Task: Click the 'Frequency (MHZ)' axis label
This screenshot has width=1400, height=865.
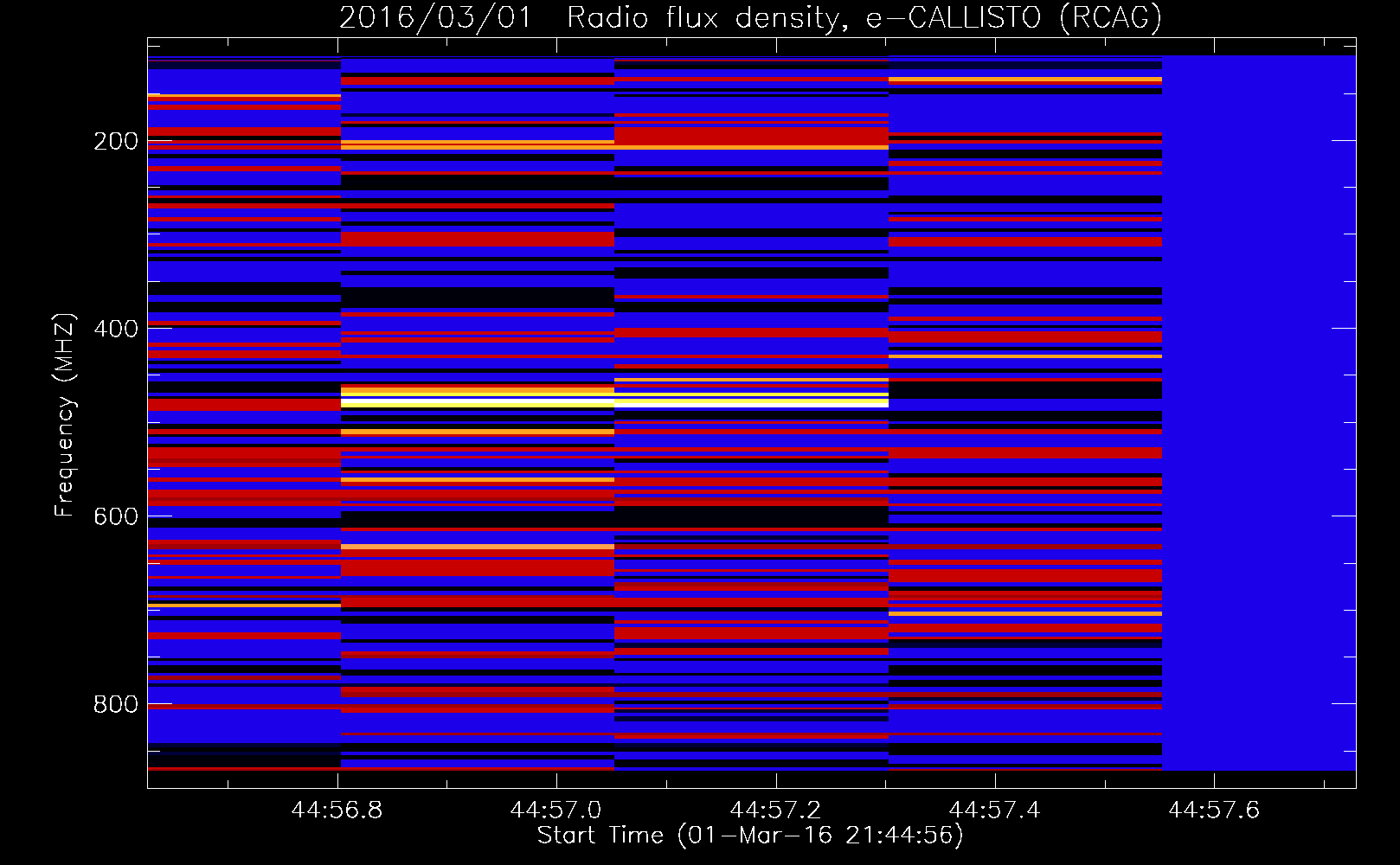Action: pyautogui.click(x=65, y=414)
